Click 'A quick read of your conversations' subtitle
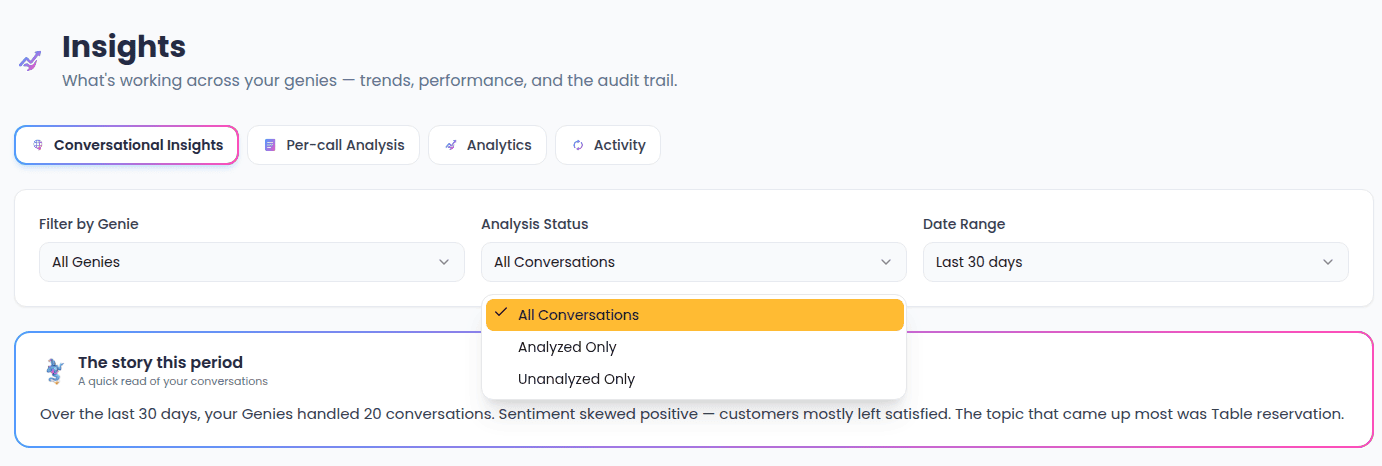This screenshot has height=466, width=1382. coord(173,381)
